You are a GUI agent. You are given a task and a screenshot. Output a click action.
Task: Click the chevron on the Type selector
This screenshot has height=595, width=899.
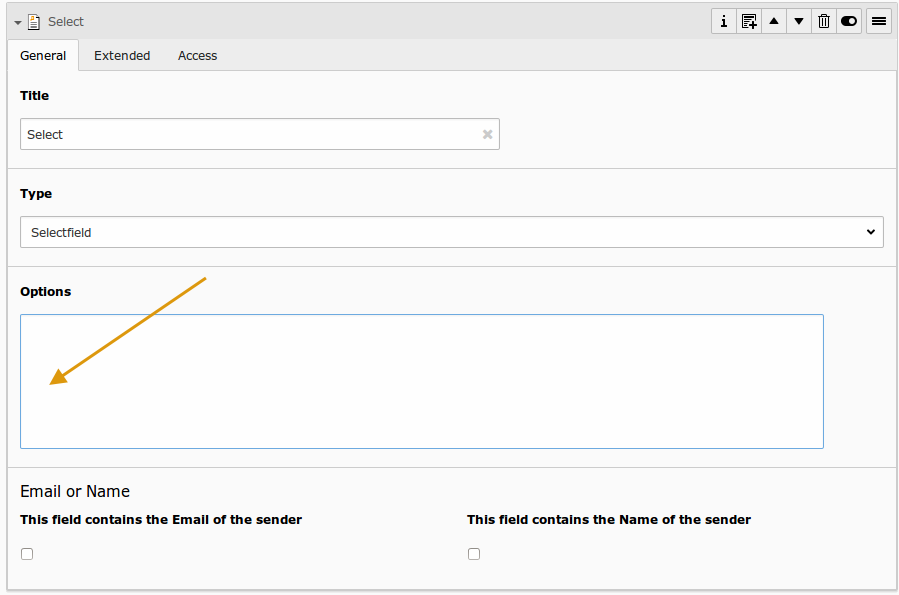[x=871, y=231]
